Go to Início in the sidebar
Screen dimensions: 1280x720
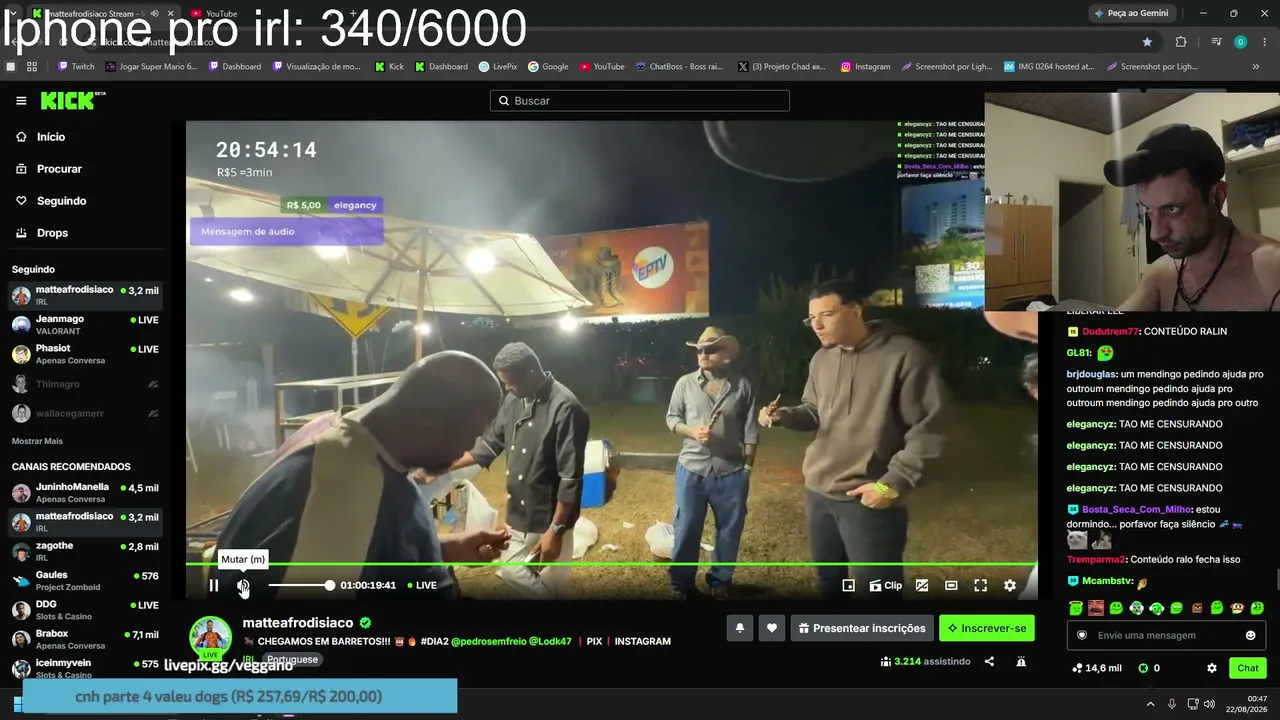(51, 137)
